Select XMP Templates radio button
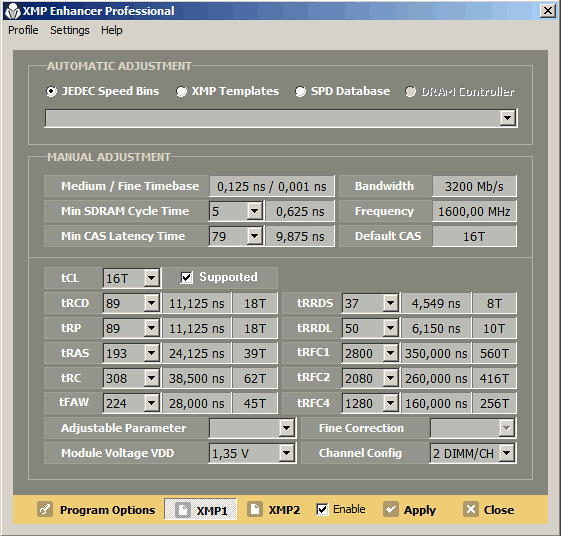Screen dimensions: 561x536 pyautogui.click(x=181, y=92)
